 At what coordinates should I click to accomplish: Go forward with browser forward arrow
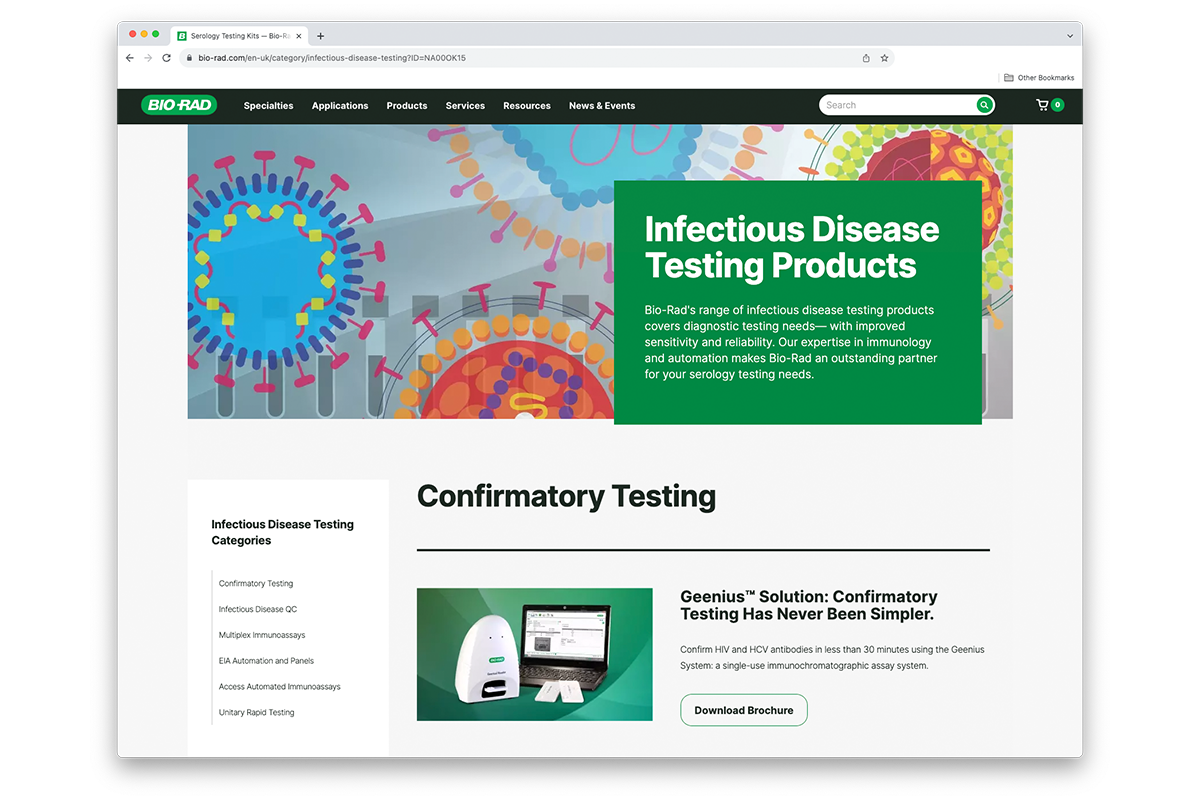pyautogui.click(x=149, y=58)
